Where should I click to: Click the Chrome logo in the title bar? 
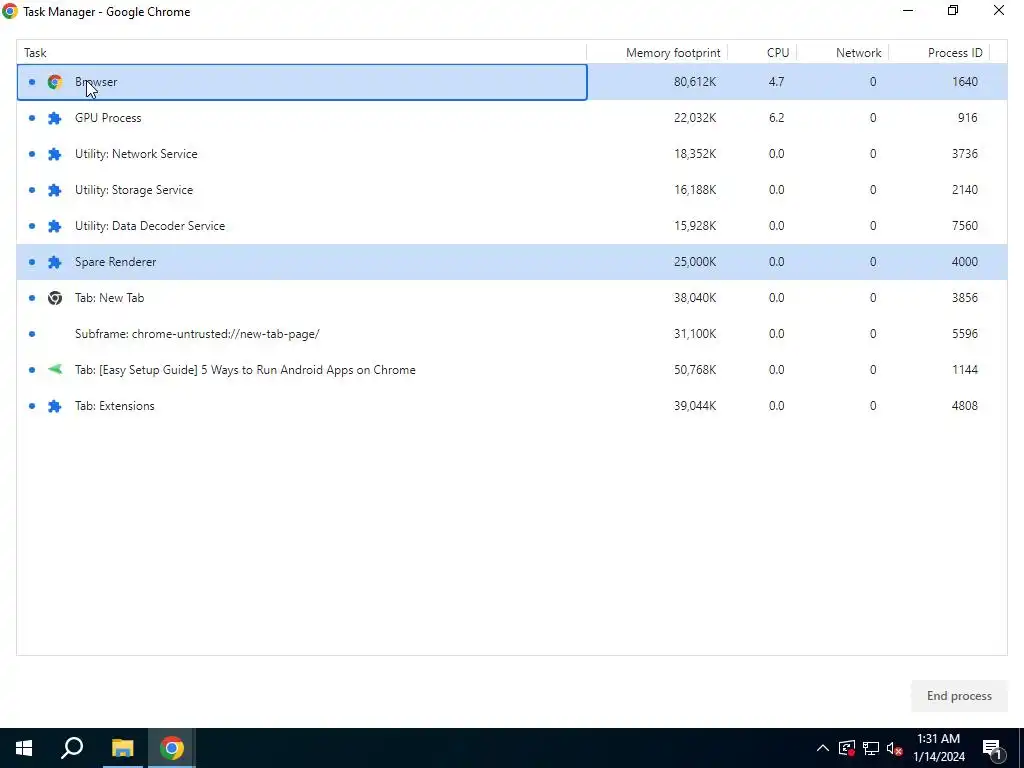[10, 11]
